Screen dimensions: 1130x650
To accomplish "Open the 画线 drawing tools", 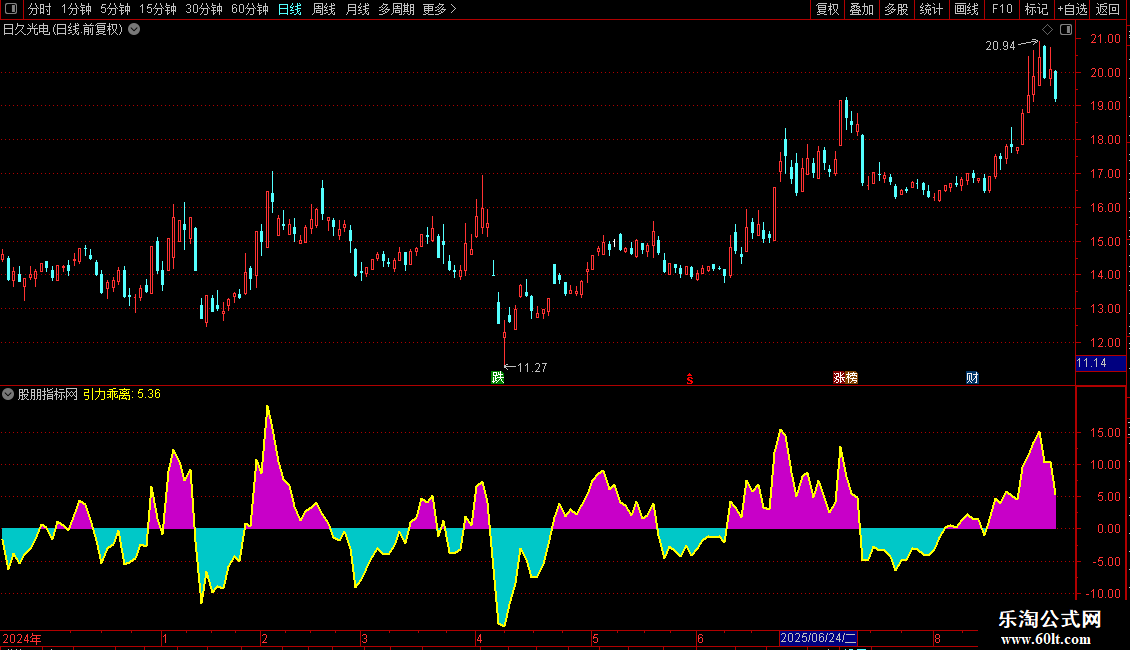I will 966,9.
